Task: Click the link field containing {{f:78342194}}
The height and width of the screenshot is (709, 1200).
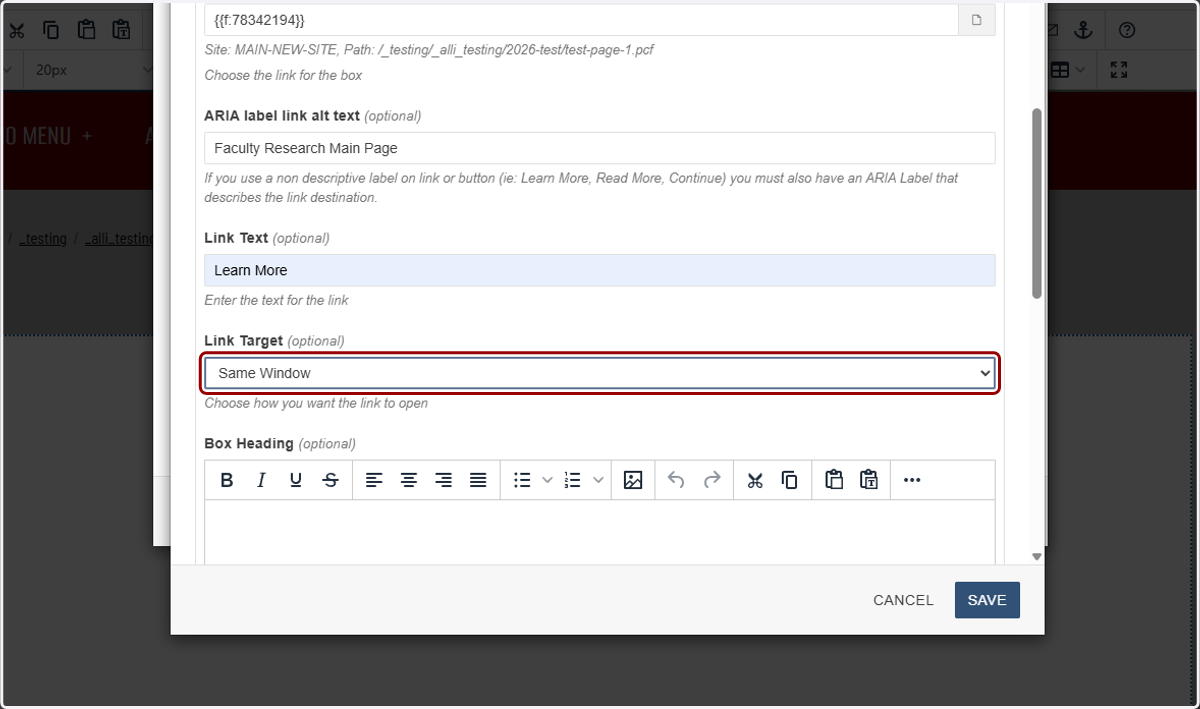Action: pos(581,20)
